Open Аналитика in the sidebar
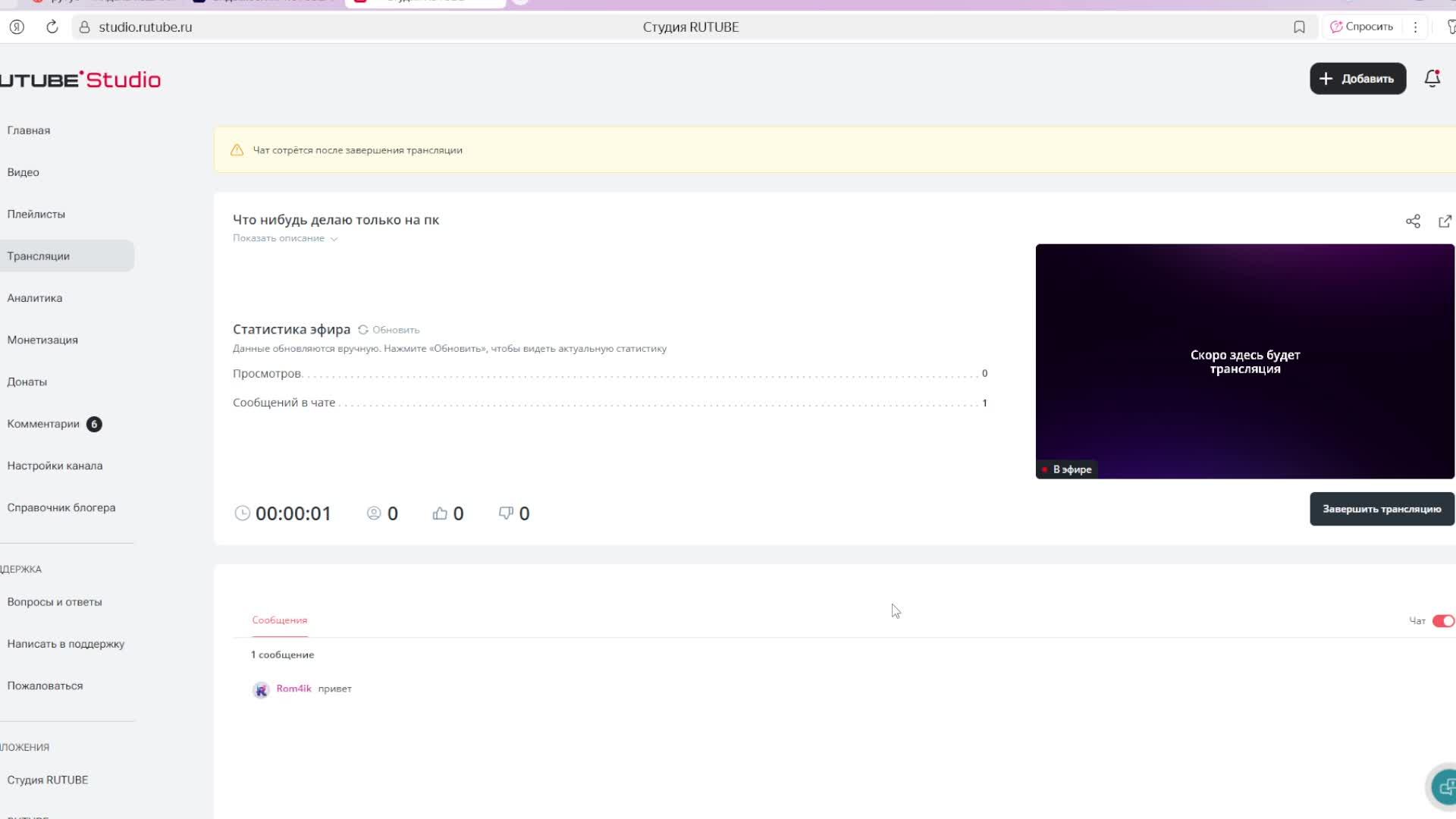 click(x=35, y=298)
